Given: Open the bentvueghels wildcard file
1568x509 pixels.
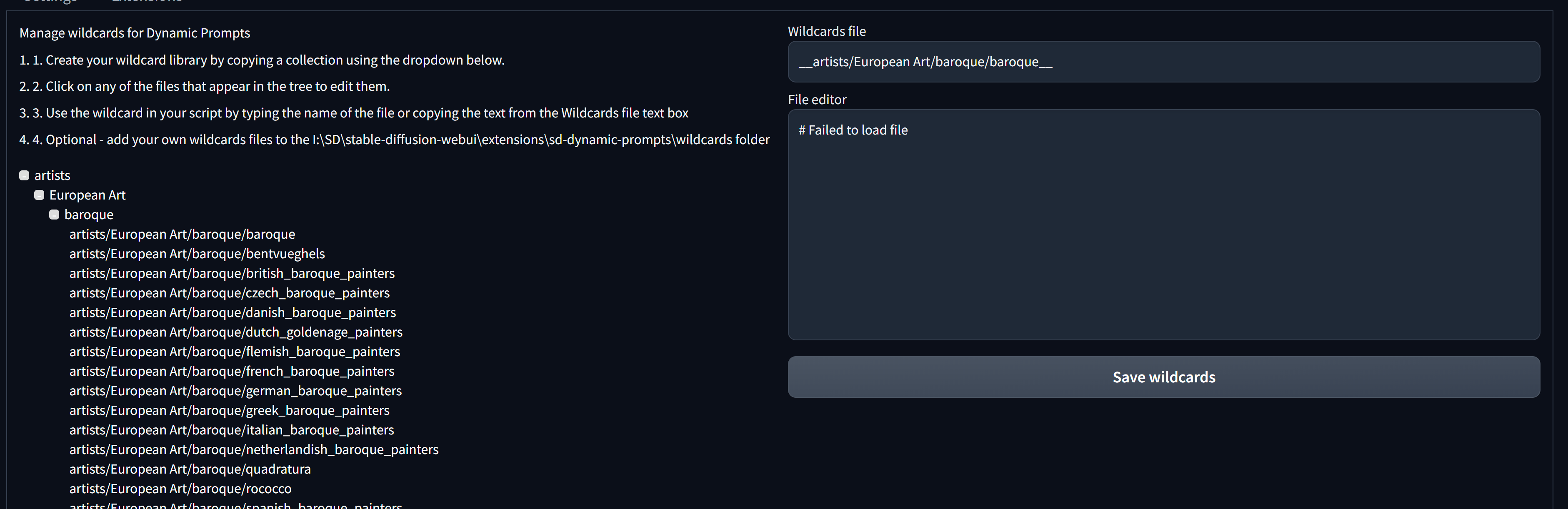Looking at the screenshot, I should coord(197,254).
